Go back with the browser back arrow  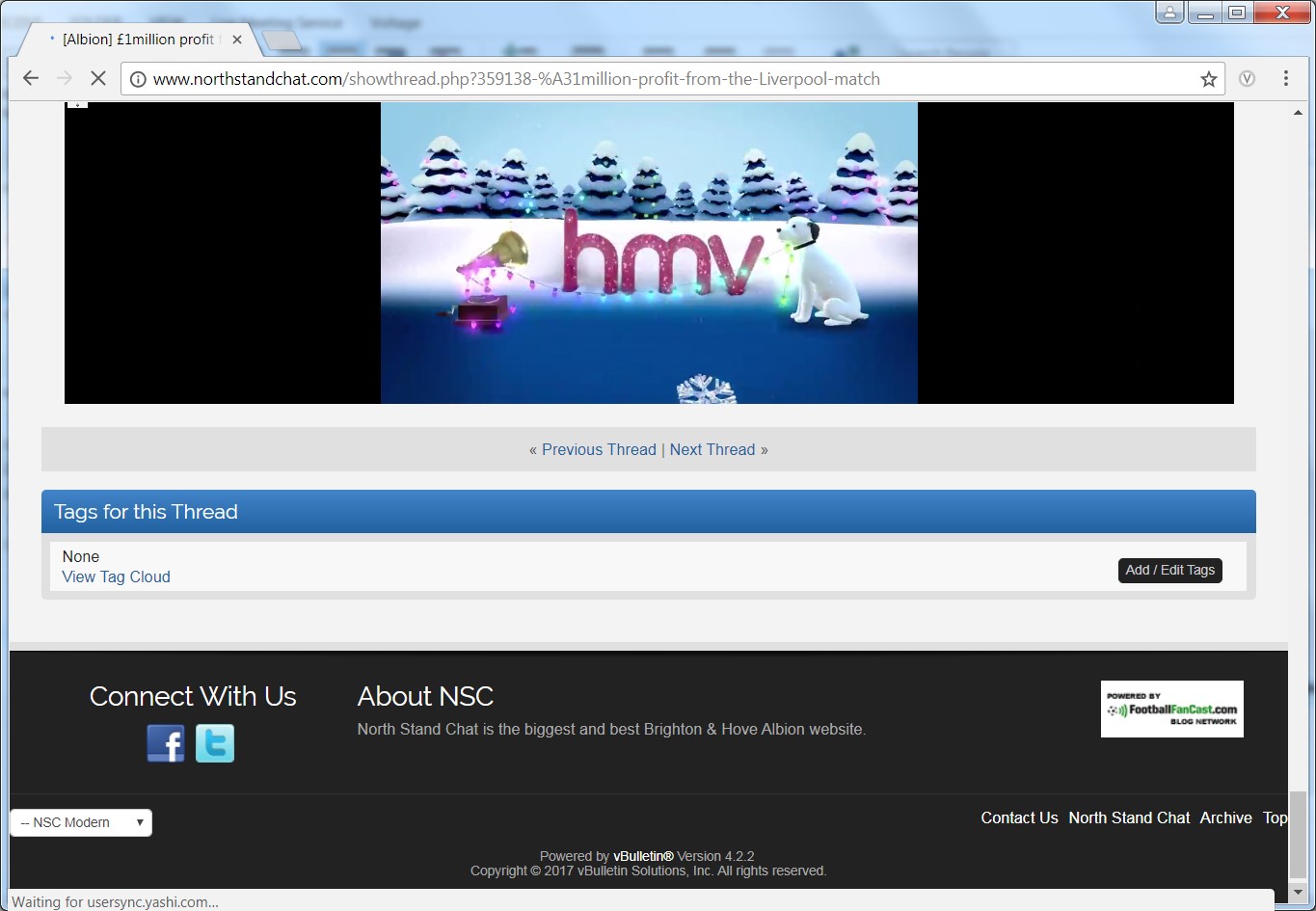pos(31,79)
